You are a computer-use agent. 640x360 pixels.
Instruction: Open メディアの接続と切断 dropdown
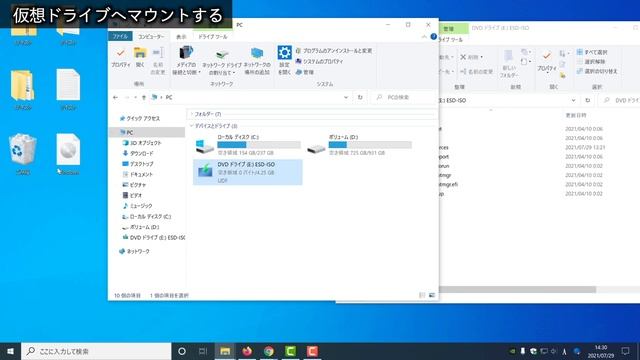(186, 60)
